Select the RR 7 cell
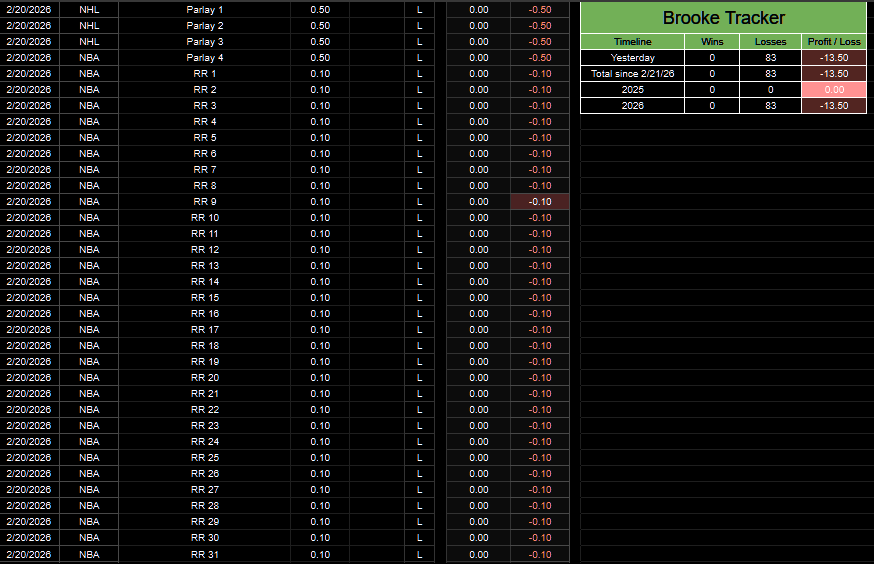Screen dimensions: 874x564 click(205, 170)
